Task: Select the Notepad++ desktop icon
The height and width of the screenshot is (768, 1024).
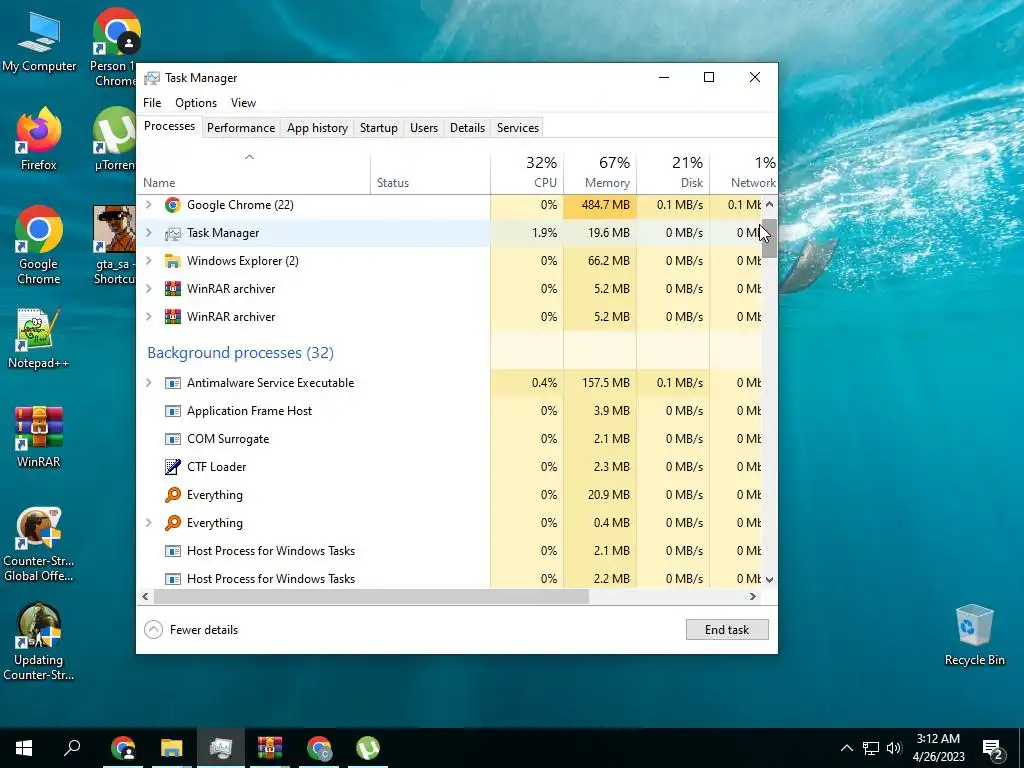Action: pyautogui.click(x=39, y=338)
